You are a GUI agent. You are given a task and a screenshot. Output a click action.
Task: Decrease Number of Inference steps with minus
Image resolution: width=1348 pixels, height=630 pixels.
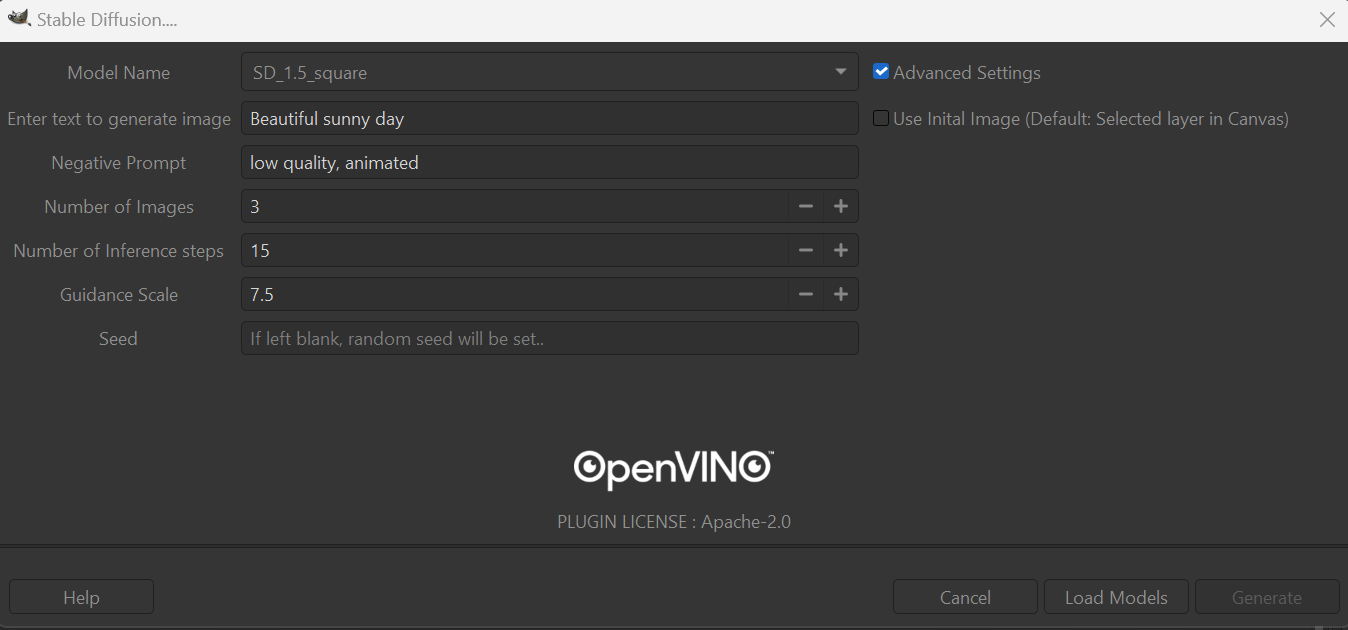tap(806, 250)
